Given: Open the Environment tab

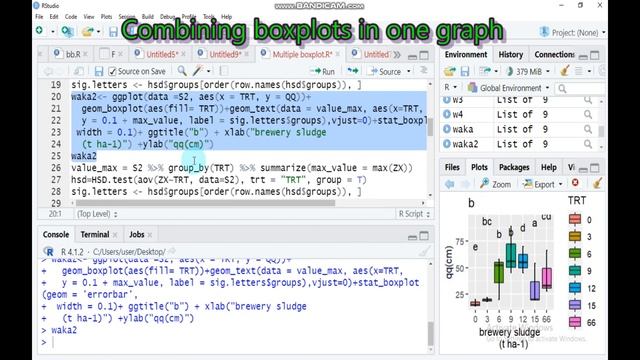Looking at the screenshot, I should pyautogui.click(x=466, y=55).
